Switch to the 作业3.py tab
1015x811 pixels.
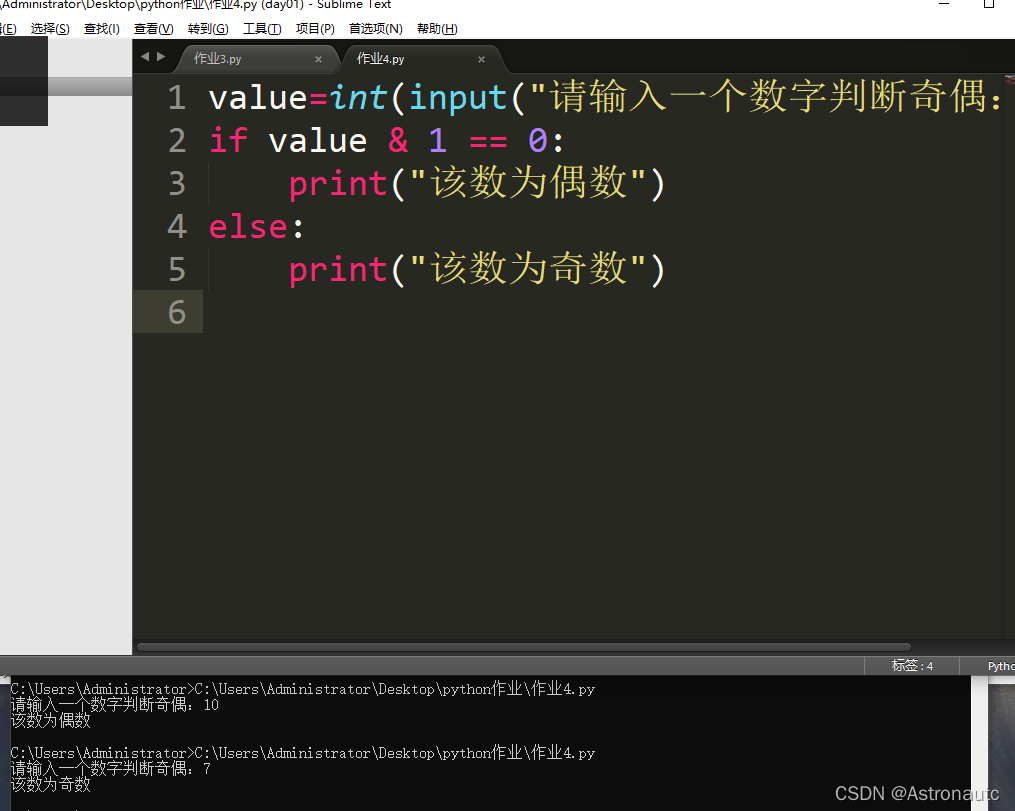(258, 59)
